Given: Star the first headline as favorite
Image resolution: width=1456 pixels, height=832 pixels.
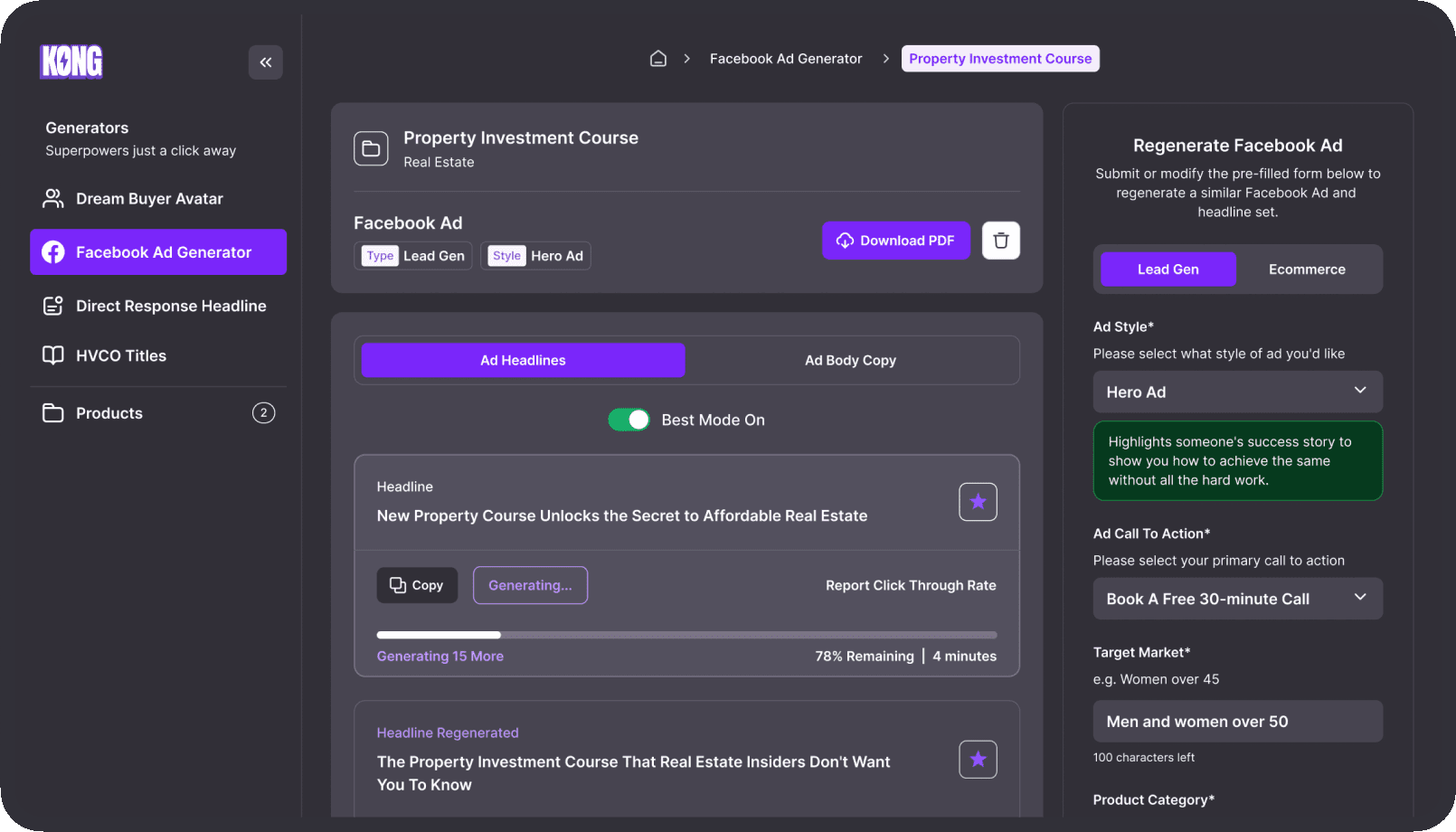Looking at the screenshot, I should (978, 502).
